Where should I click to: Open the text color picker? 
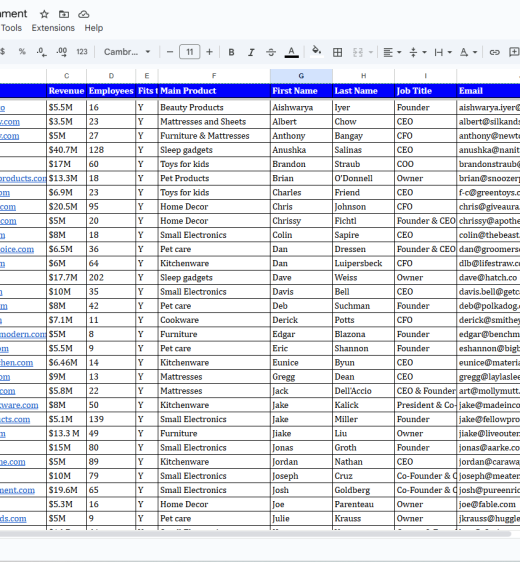tap(291, 52)
